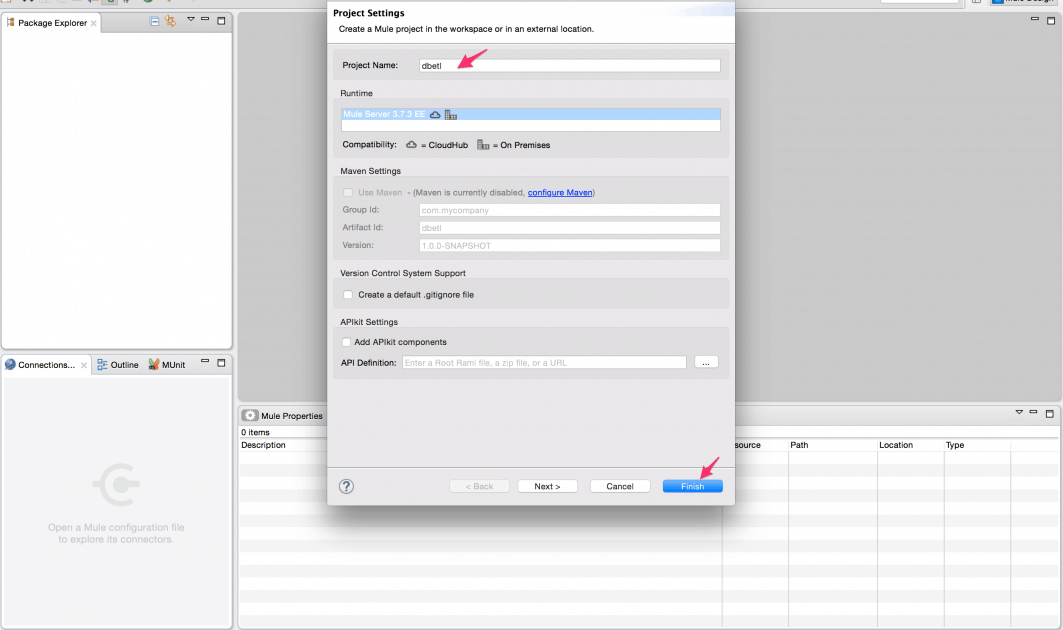Open the wizard help question mark icon
This screenshot has width=1063, height=630.
click(x=346, y=486)
